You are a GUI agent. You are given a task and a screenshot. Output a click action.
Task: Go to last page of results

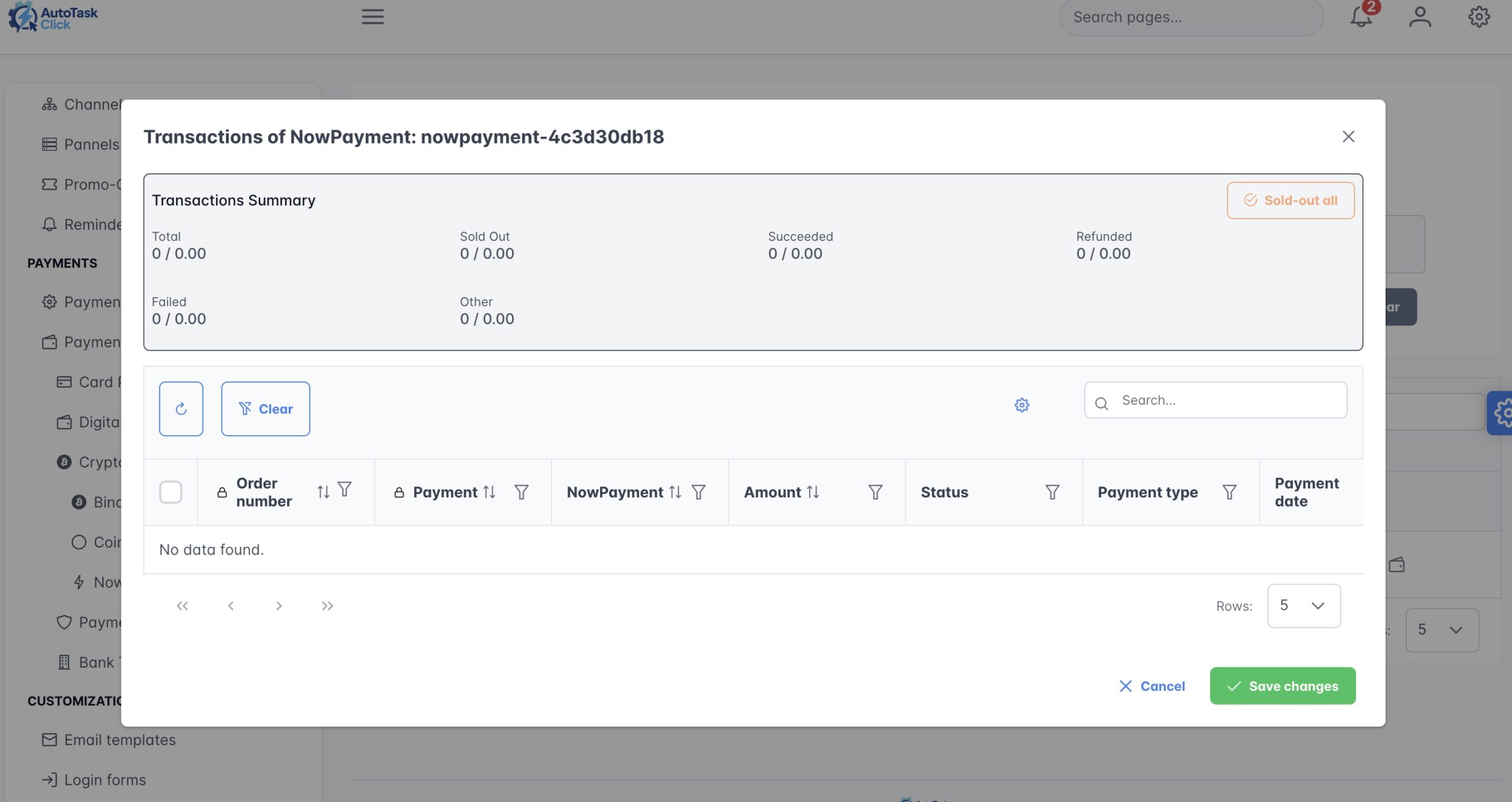[327, 606]
